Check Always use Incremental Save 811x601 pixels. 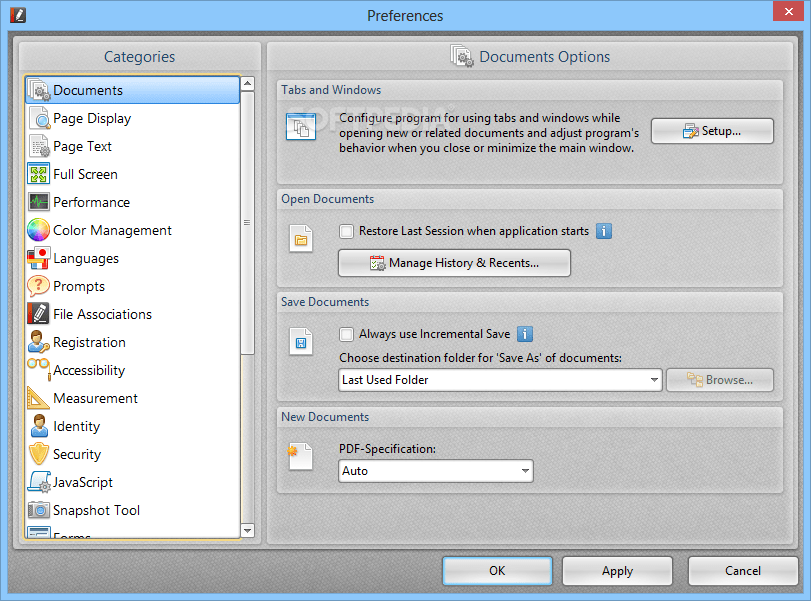coord(346,334)
